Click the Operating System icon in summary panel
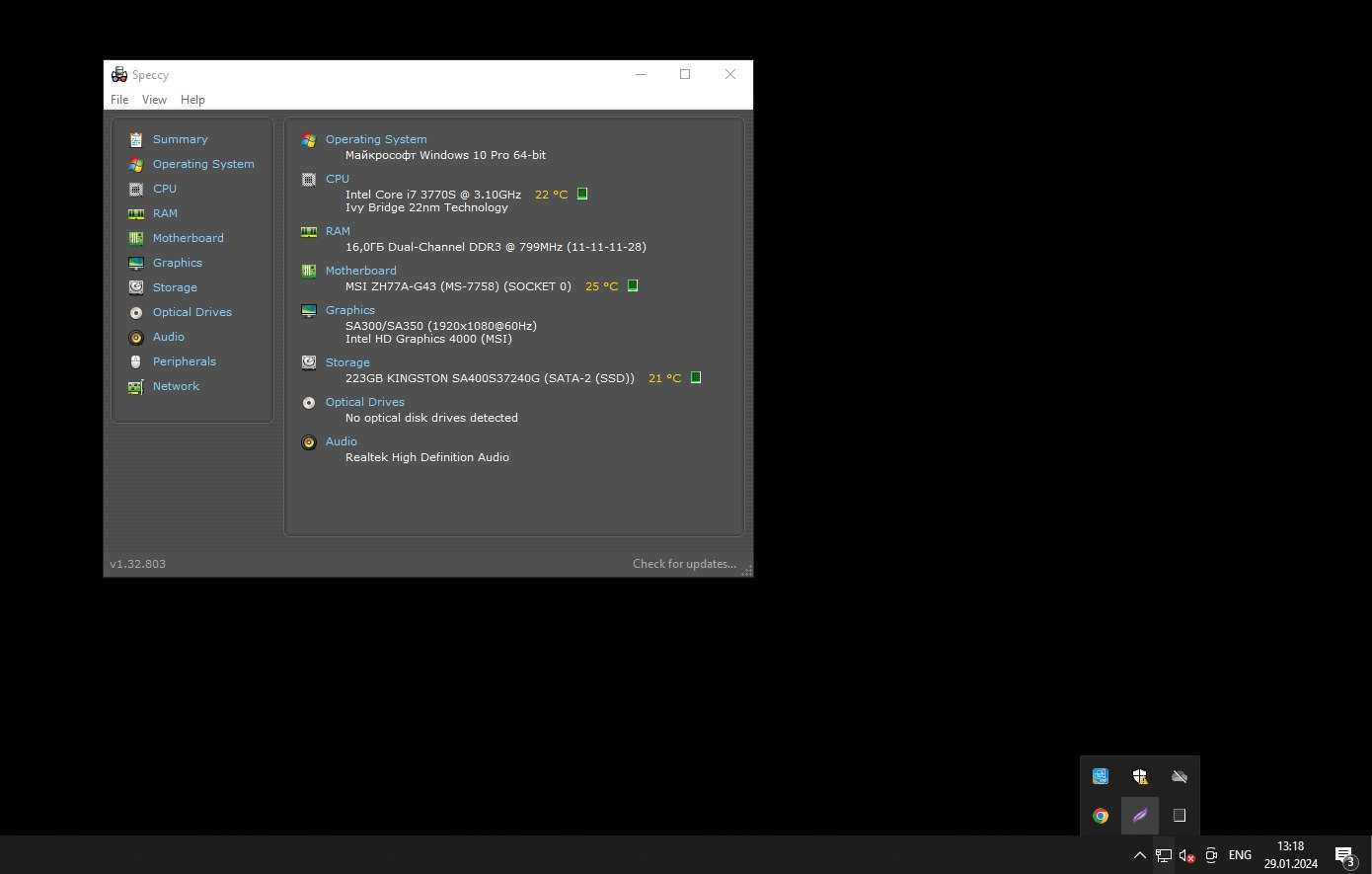The width and height of the screenshot is (1372, 874). coord(309,140)
